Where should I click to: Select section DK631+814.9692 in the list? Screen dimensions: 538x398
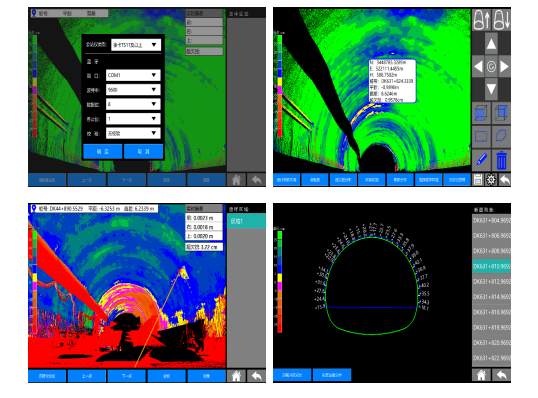(x=492, y=297)
